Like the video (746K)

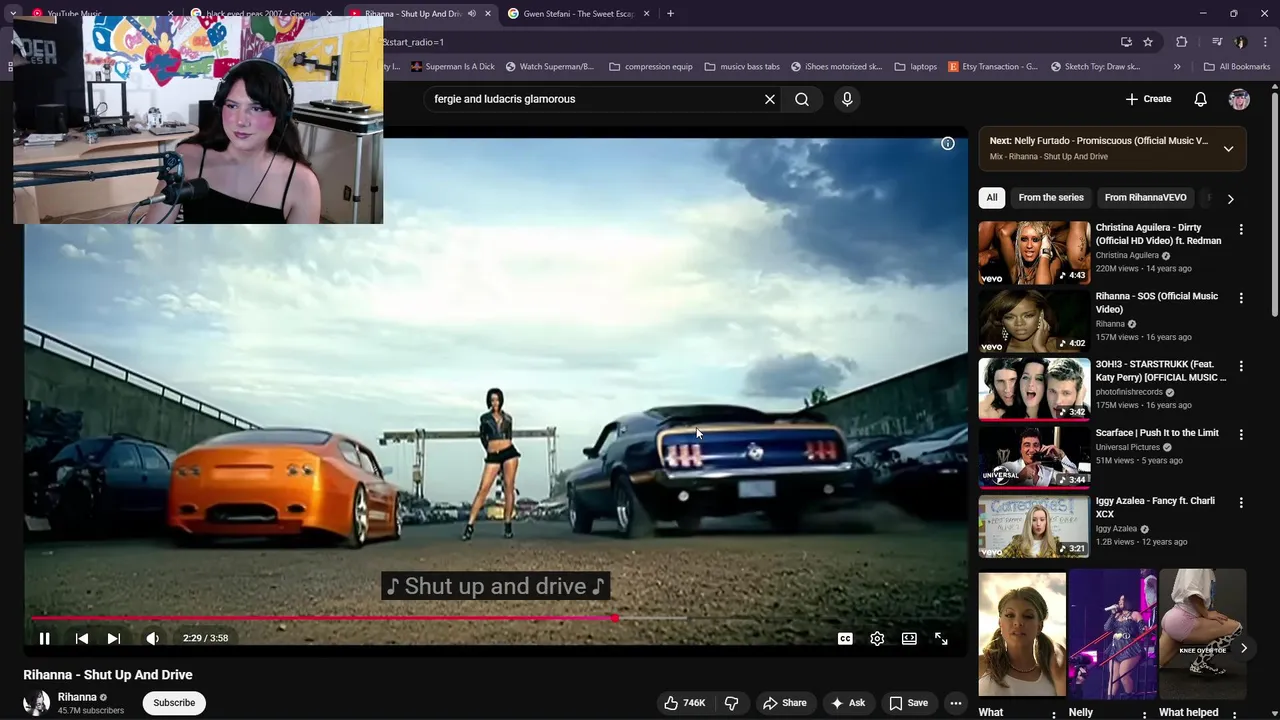(x=686, y=703)
